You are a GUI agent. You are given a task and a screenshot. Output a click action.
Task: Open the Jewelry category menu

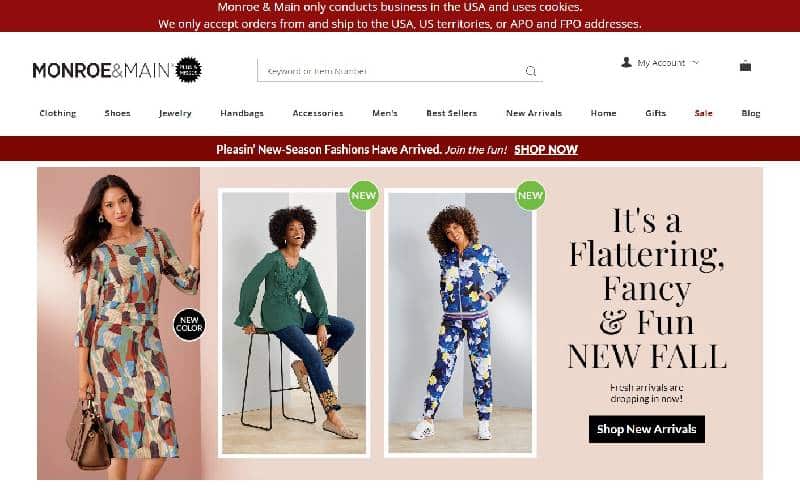pyautogui.click(x=175, y=113)
